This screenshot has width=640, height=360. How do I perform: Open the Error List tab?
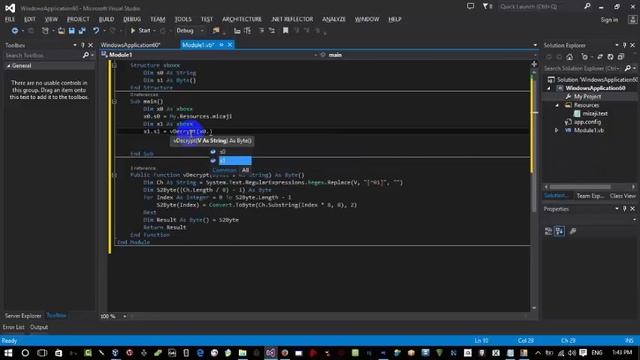pos(13,327)
